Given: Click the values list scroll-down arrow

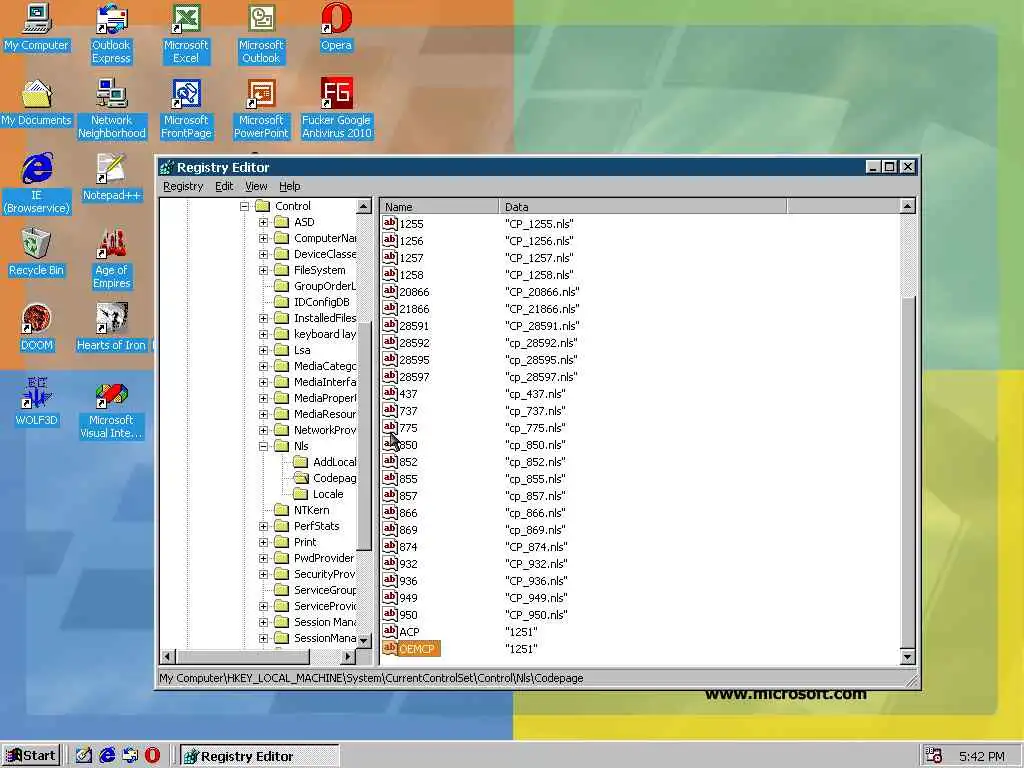Looking at the screenshot, I should pyautogui.click(x=907, y=657).
